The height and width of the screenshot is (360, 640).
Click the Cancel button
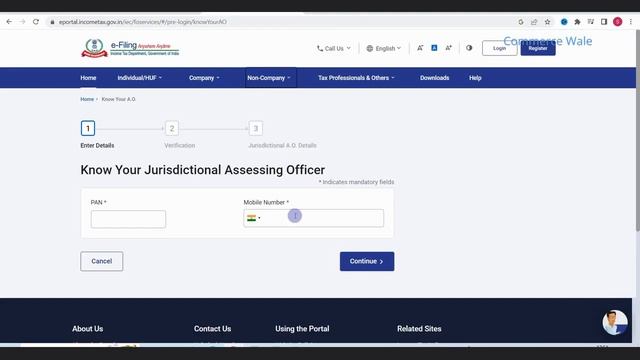pyautogui.click(x=102, y=261)
